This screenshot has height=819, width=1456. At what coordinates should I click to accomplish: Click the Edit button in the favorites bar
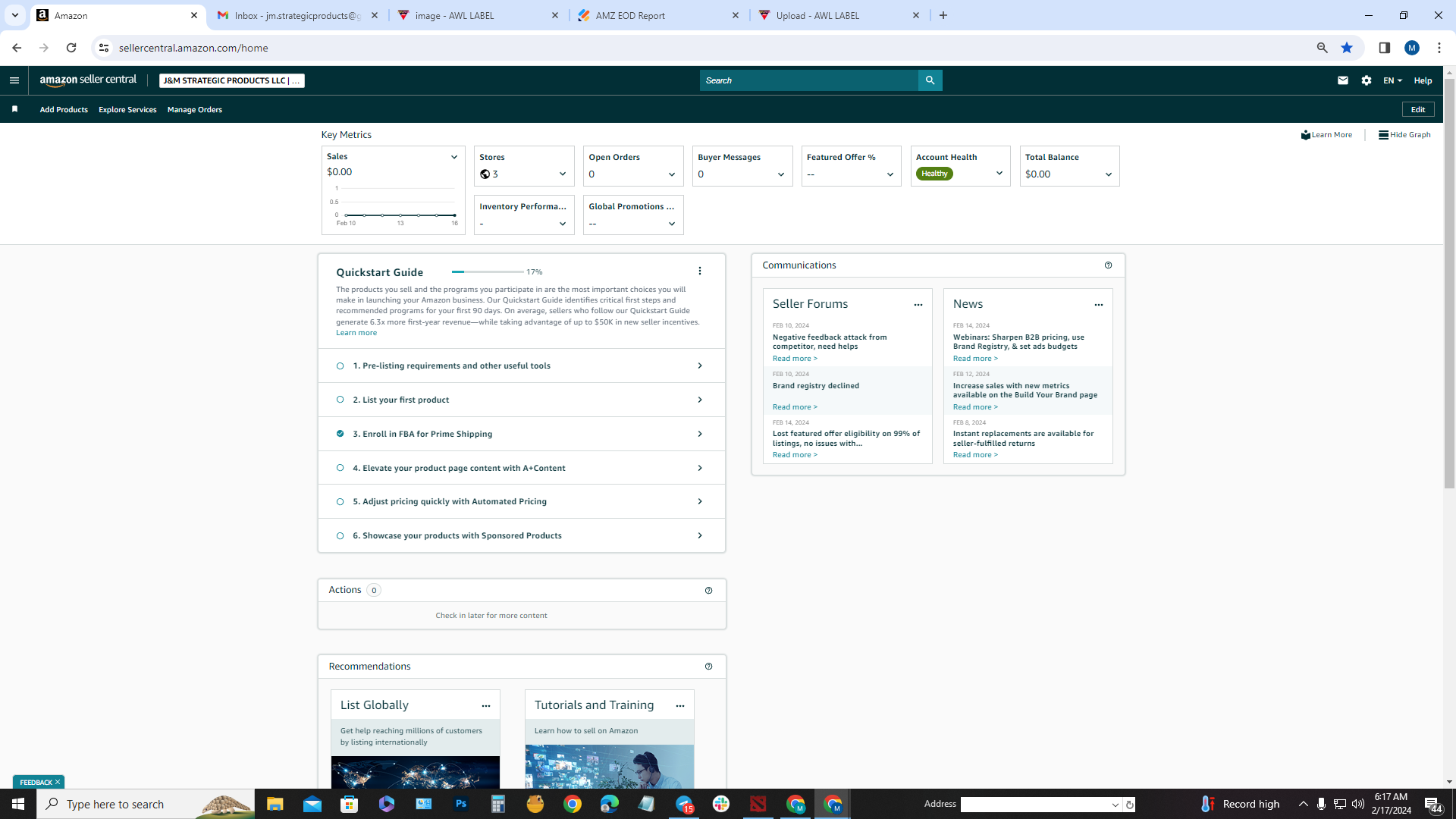[1417, 110]
